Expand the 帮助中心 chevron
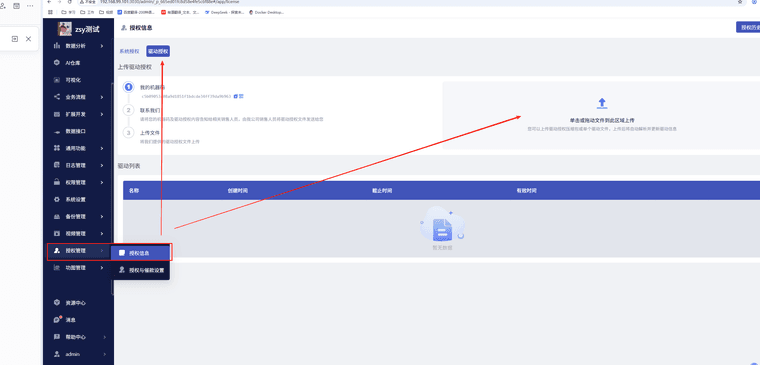 (x=104, y=337)
